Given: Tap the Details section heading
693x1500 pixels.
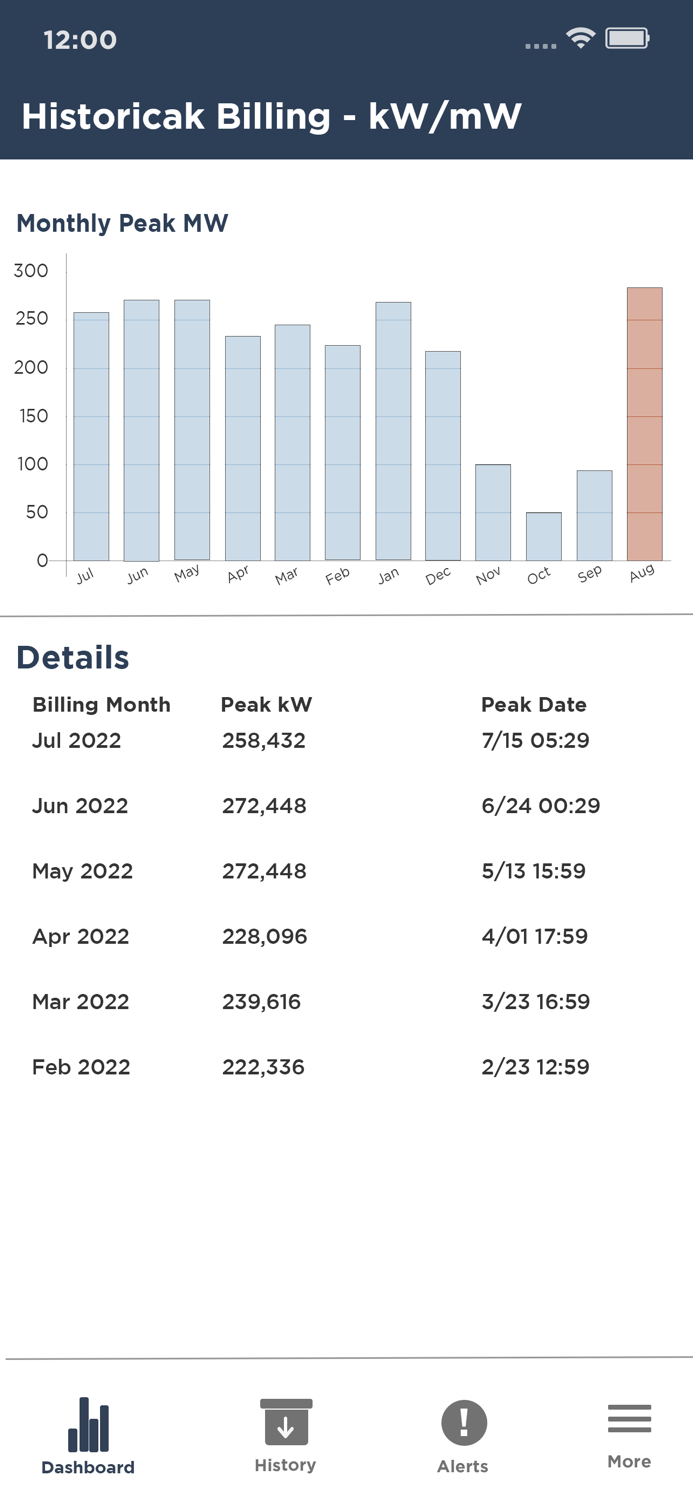Looking at the screenshot, I should coord(72,658).
